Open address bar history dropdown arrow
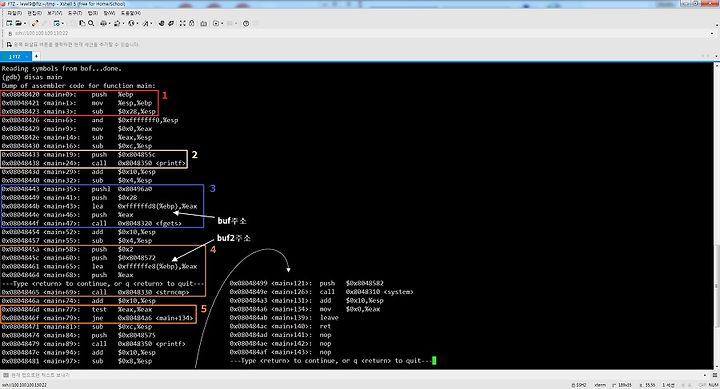 coord(712,34)
